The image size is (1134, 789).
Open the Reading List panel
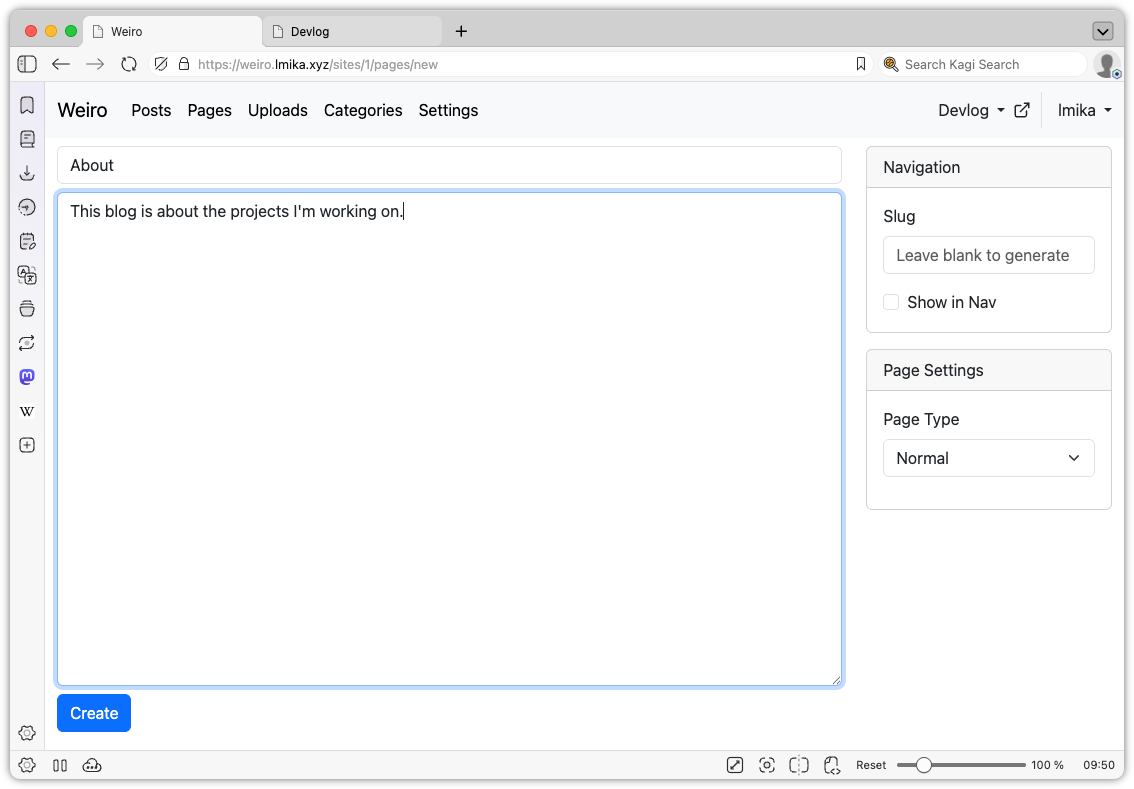pos(27,139)
